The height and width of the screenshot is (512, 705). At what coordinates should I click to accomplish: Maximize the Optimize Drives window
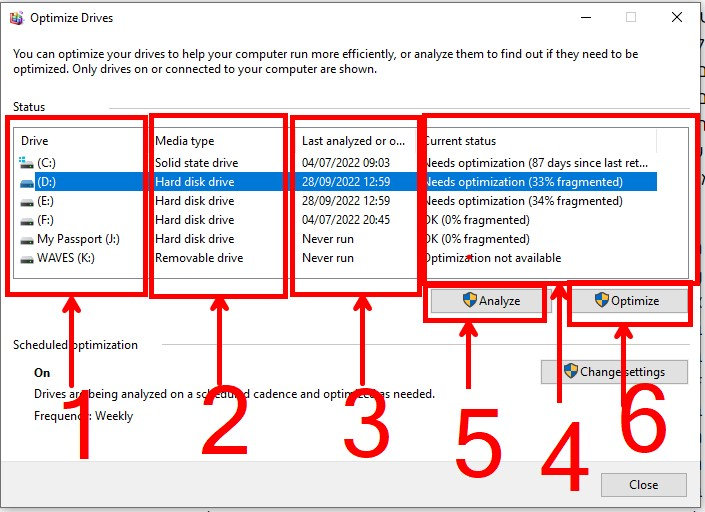631,17
